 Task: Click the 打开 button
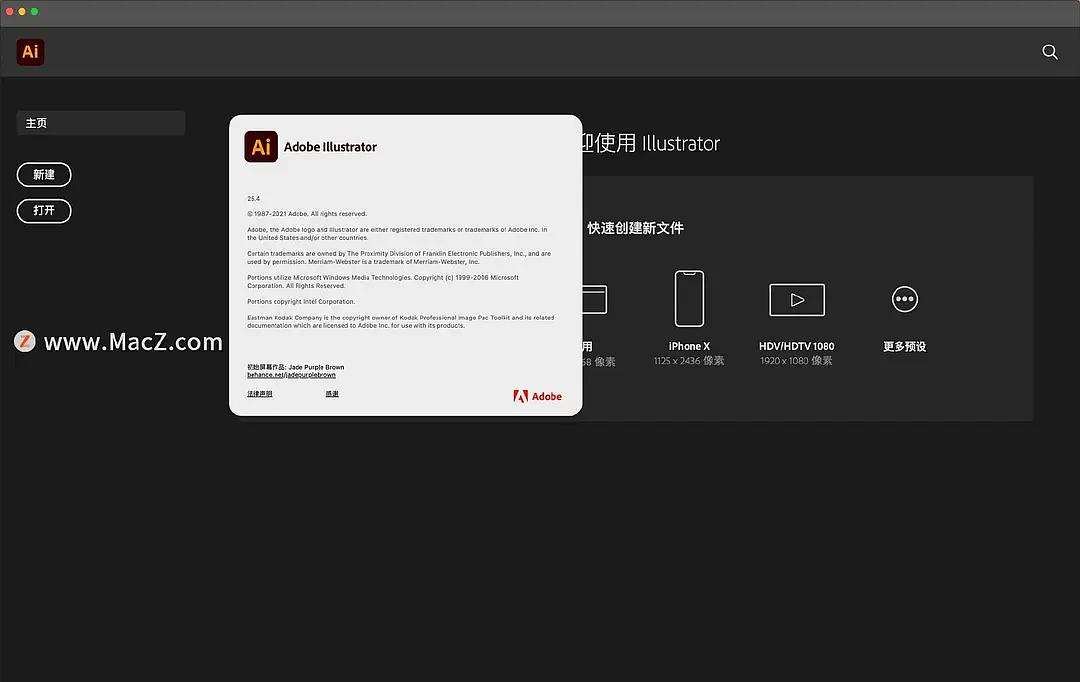point(44,211)
